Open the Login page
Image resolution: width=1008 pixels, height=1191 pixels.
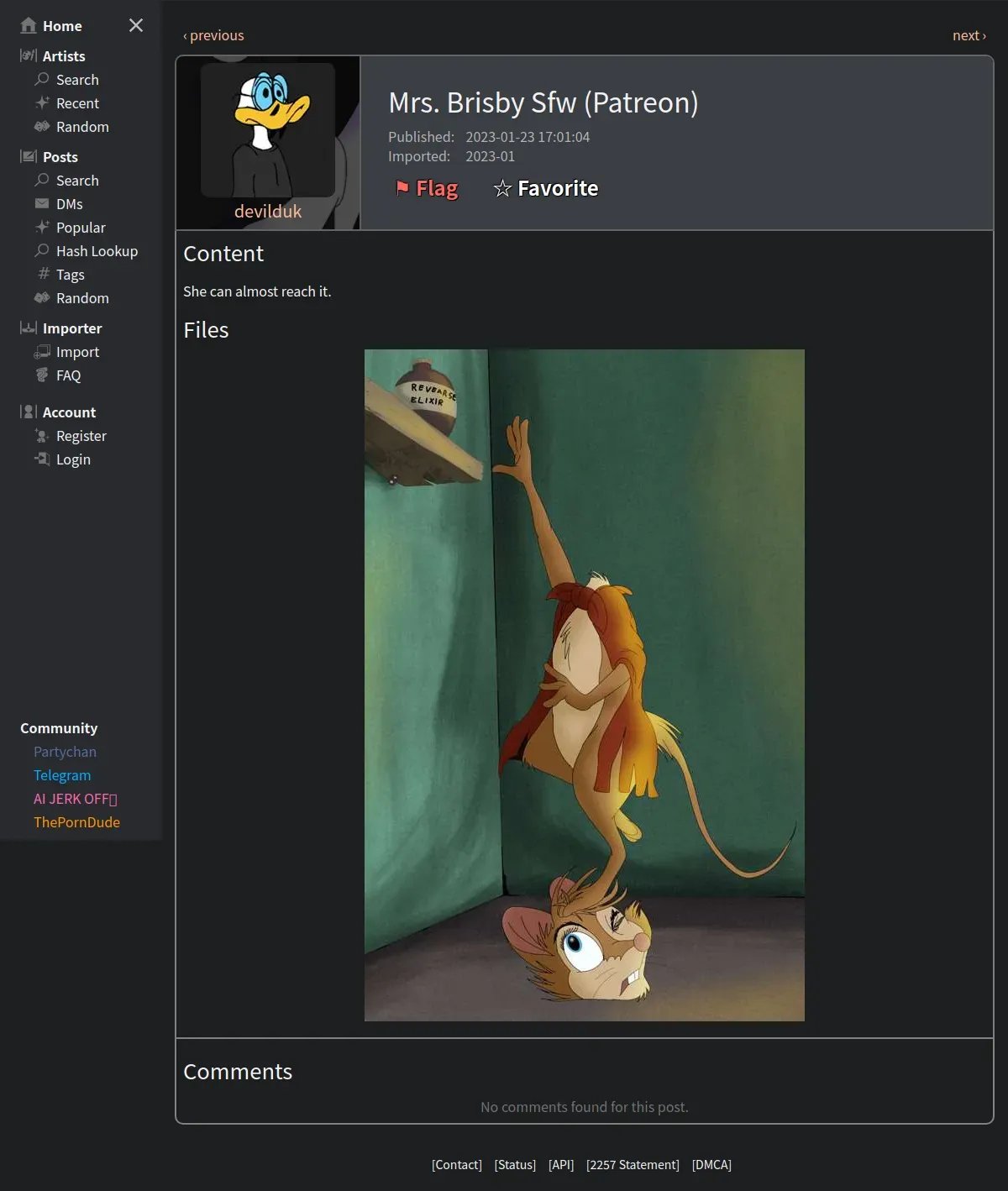point(73,459)
